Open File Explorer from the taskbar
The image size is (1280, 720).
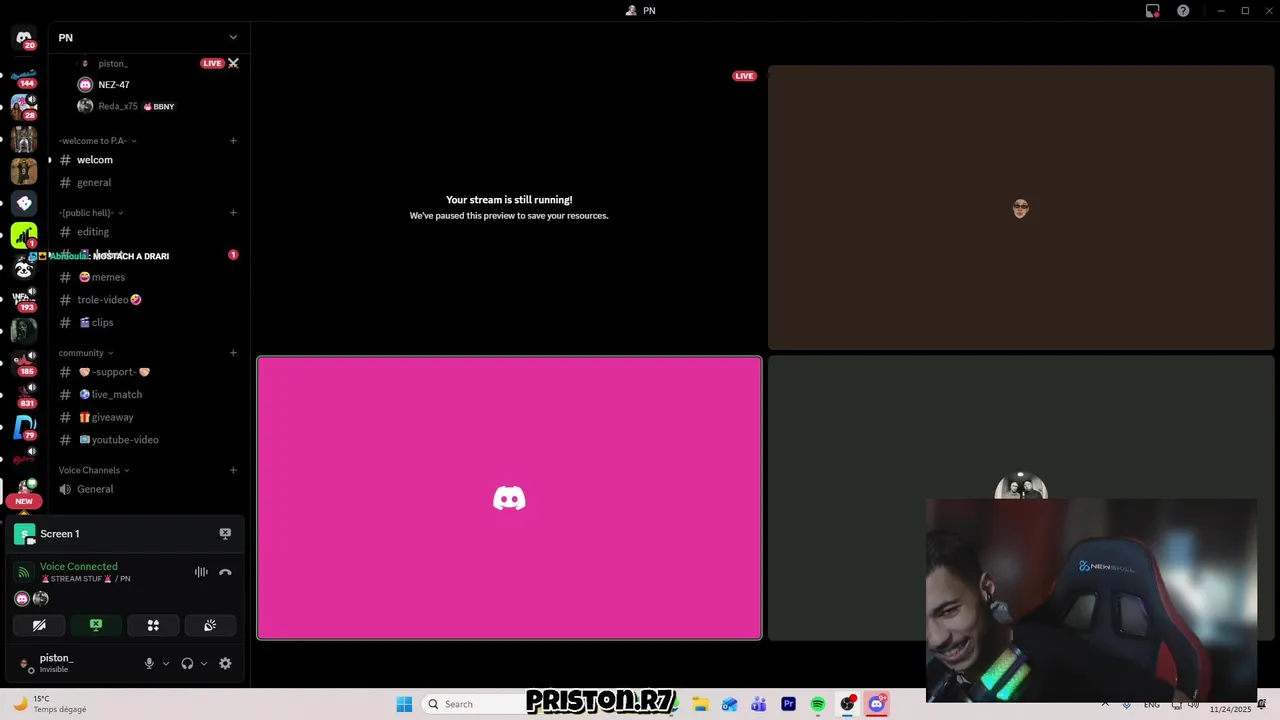(x=700, y=704)
